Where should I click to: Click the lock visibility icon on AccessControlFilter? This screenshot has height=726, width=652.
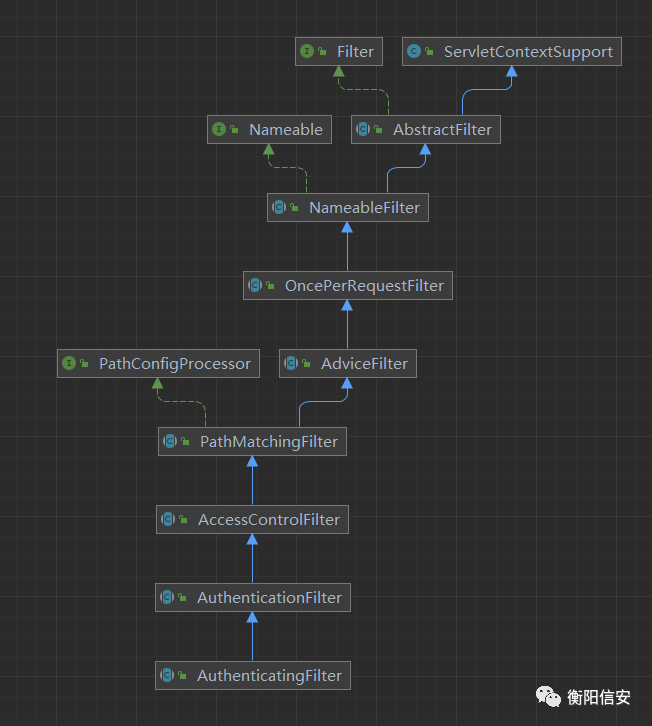tap(184, 520)
